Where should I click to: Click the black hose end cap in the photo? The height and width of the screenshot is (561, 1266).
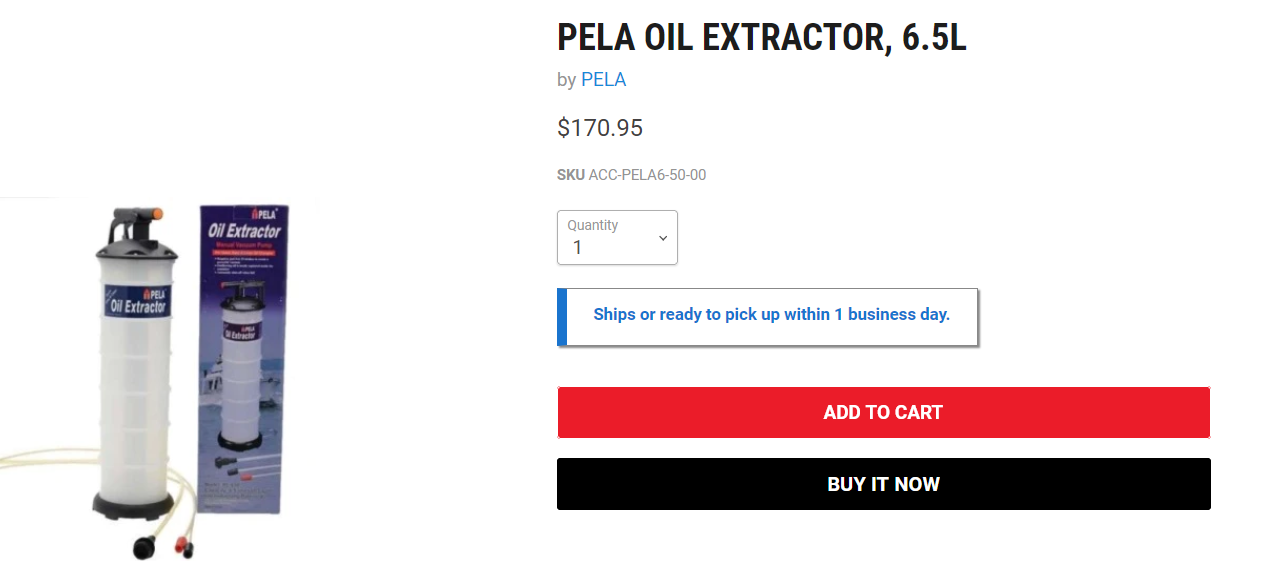(142, 547)
